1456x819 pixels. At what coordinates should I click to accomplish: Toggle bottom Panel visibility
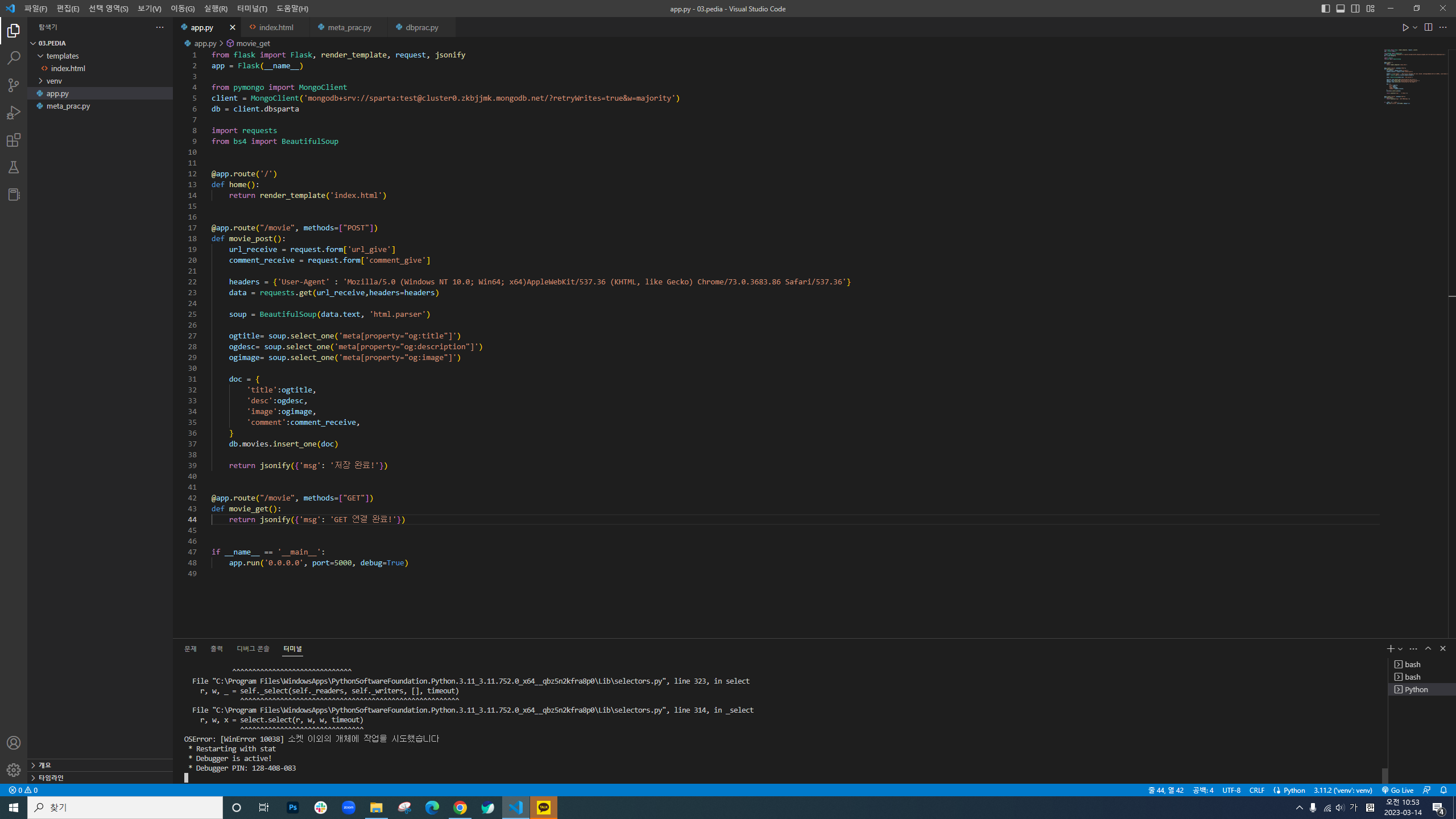pyautogui.click(x=1341, y=9)
